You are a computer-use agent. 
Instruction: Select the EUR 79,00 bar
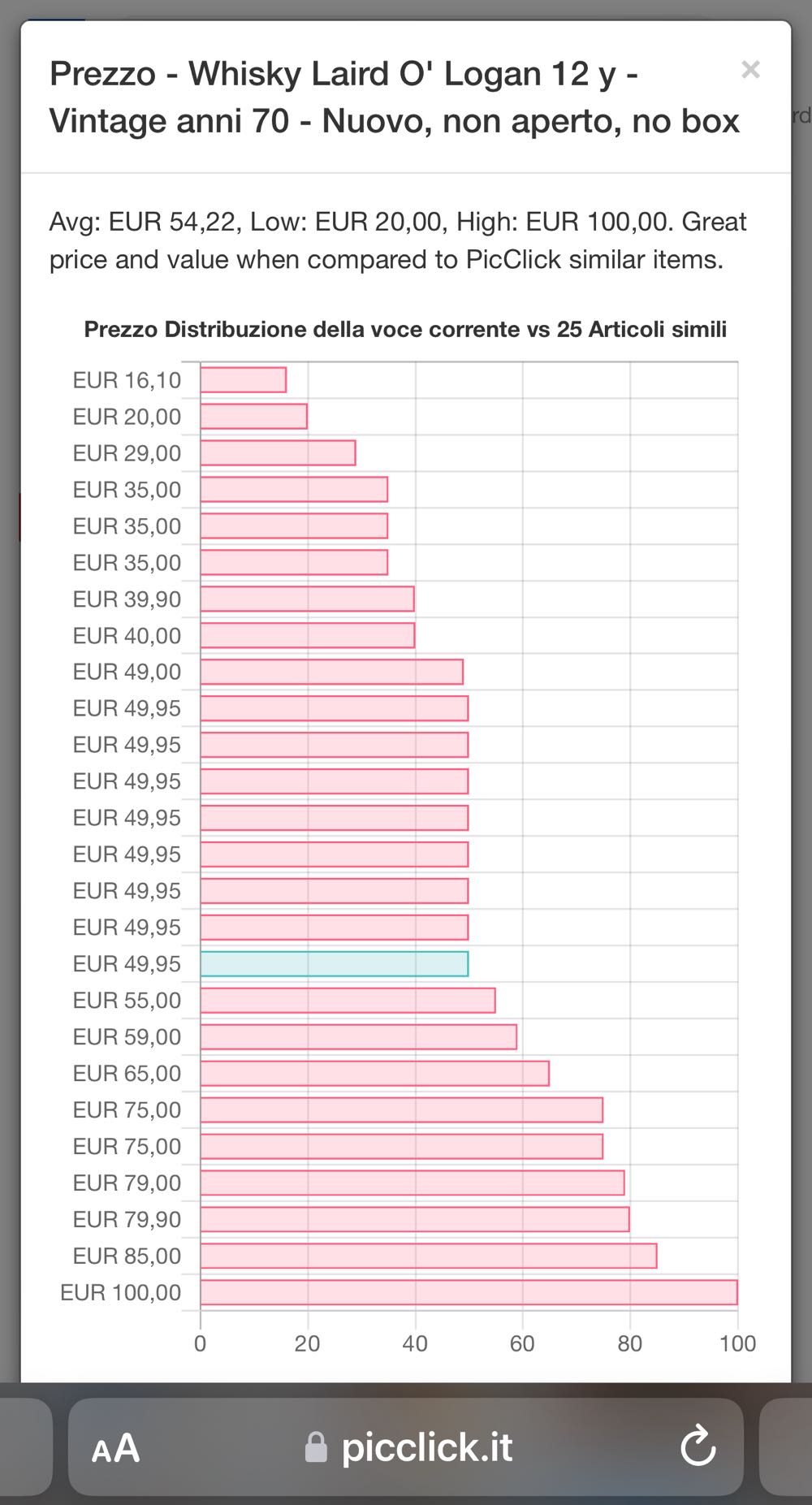point(412,1183)
